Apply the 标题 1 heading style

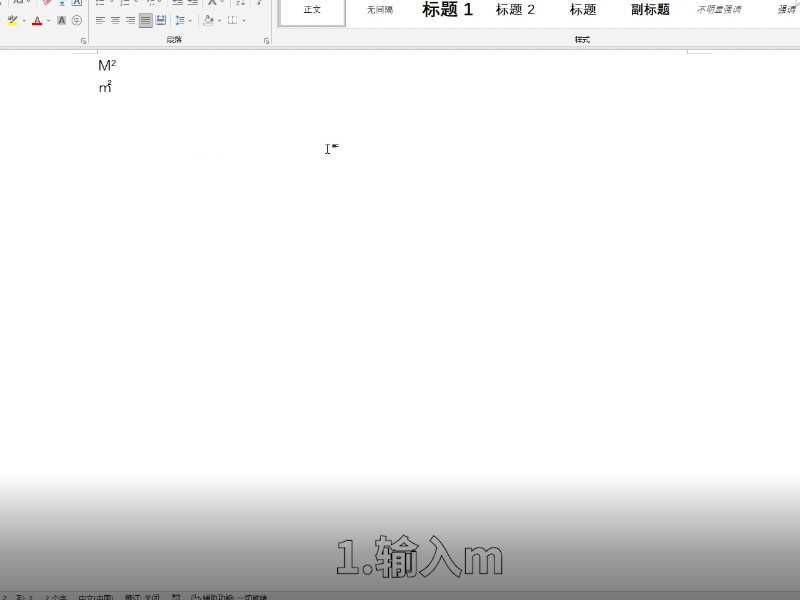[x=447, y=10]
